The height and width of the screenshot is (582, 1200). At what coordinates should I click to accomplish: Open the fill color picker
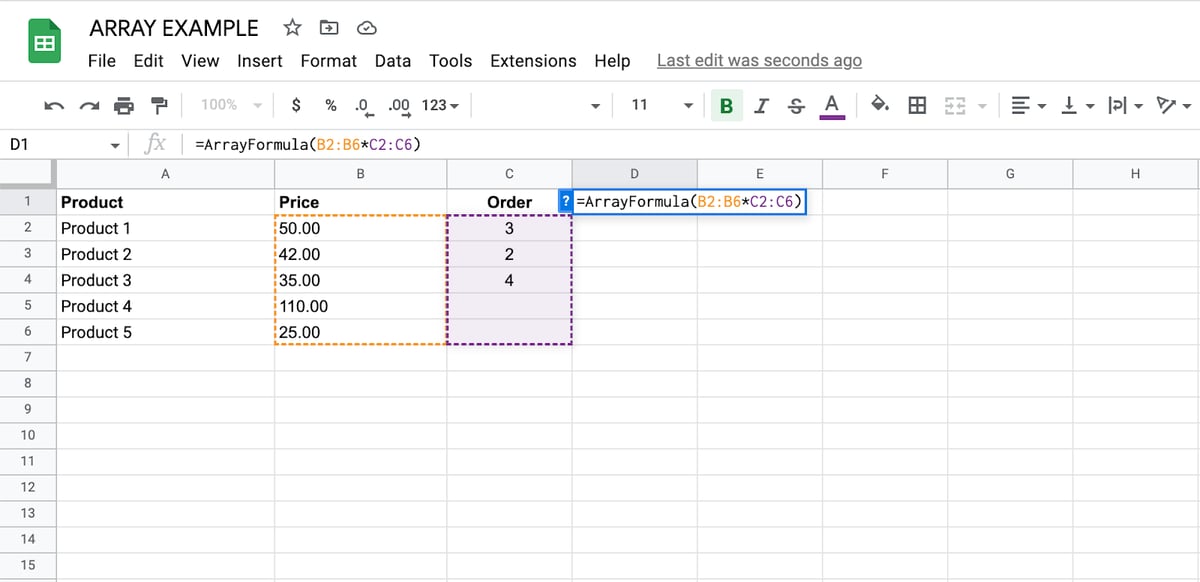coord(879,104)
